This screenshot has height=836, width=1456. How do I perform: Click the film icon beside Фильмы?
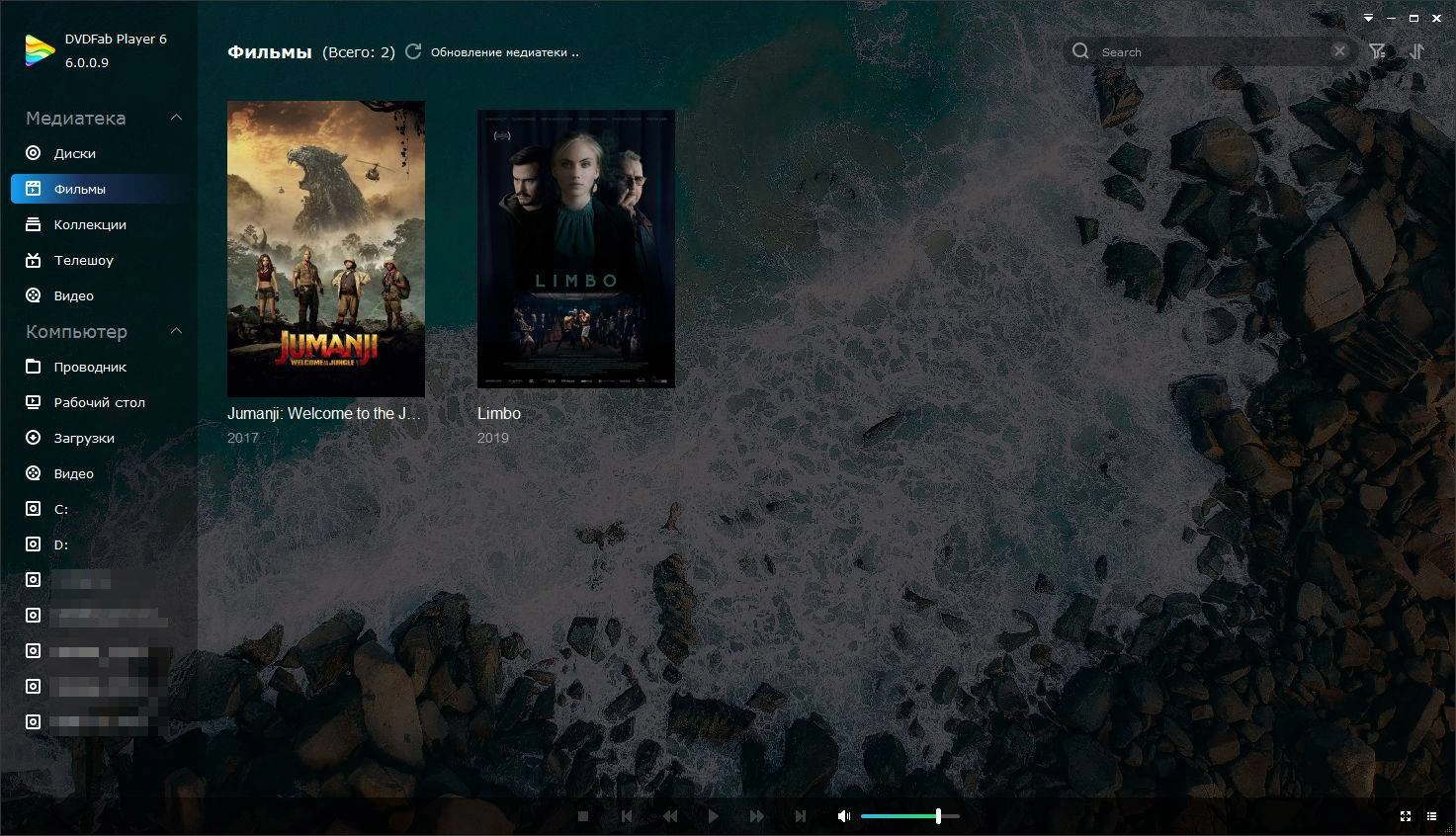point(33,189)
